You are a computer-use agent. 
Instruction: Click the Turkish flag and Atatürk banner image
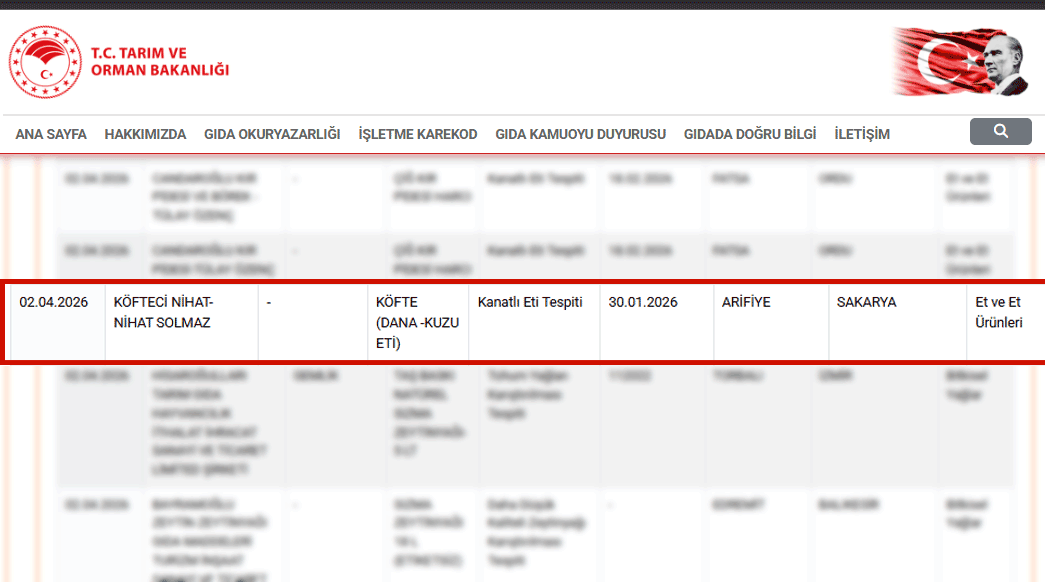[961, 61]
